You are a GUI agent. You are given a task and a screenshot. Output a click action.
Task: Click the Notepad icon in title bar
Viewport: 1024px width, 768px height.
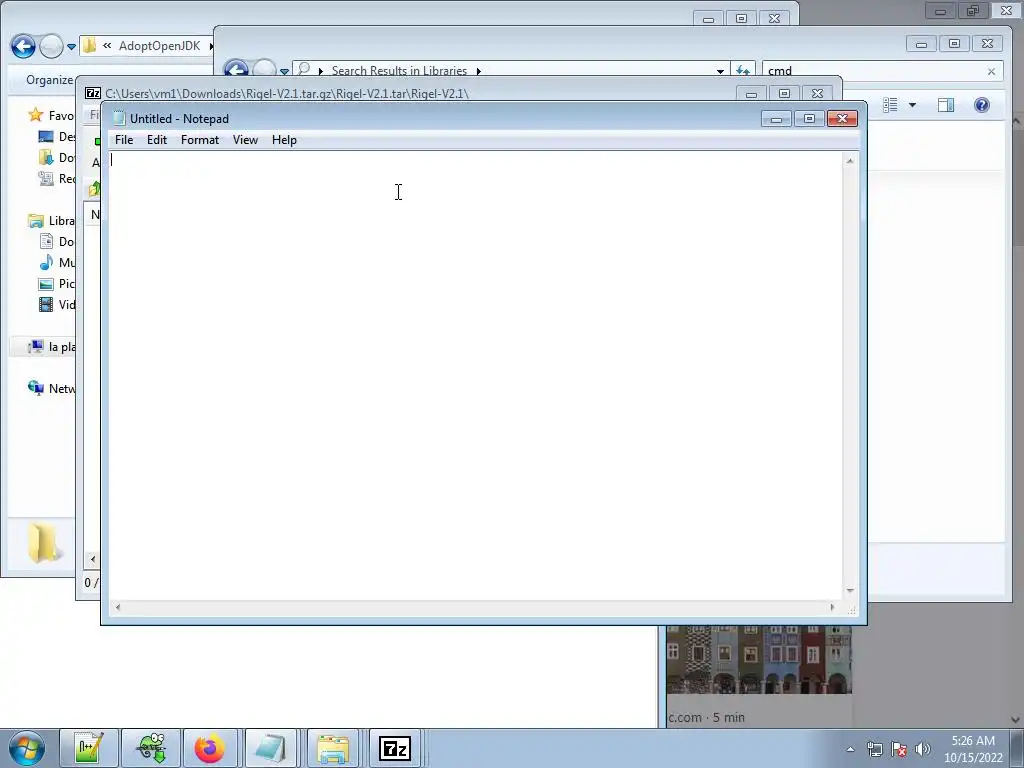pos(119,118)
